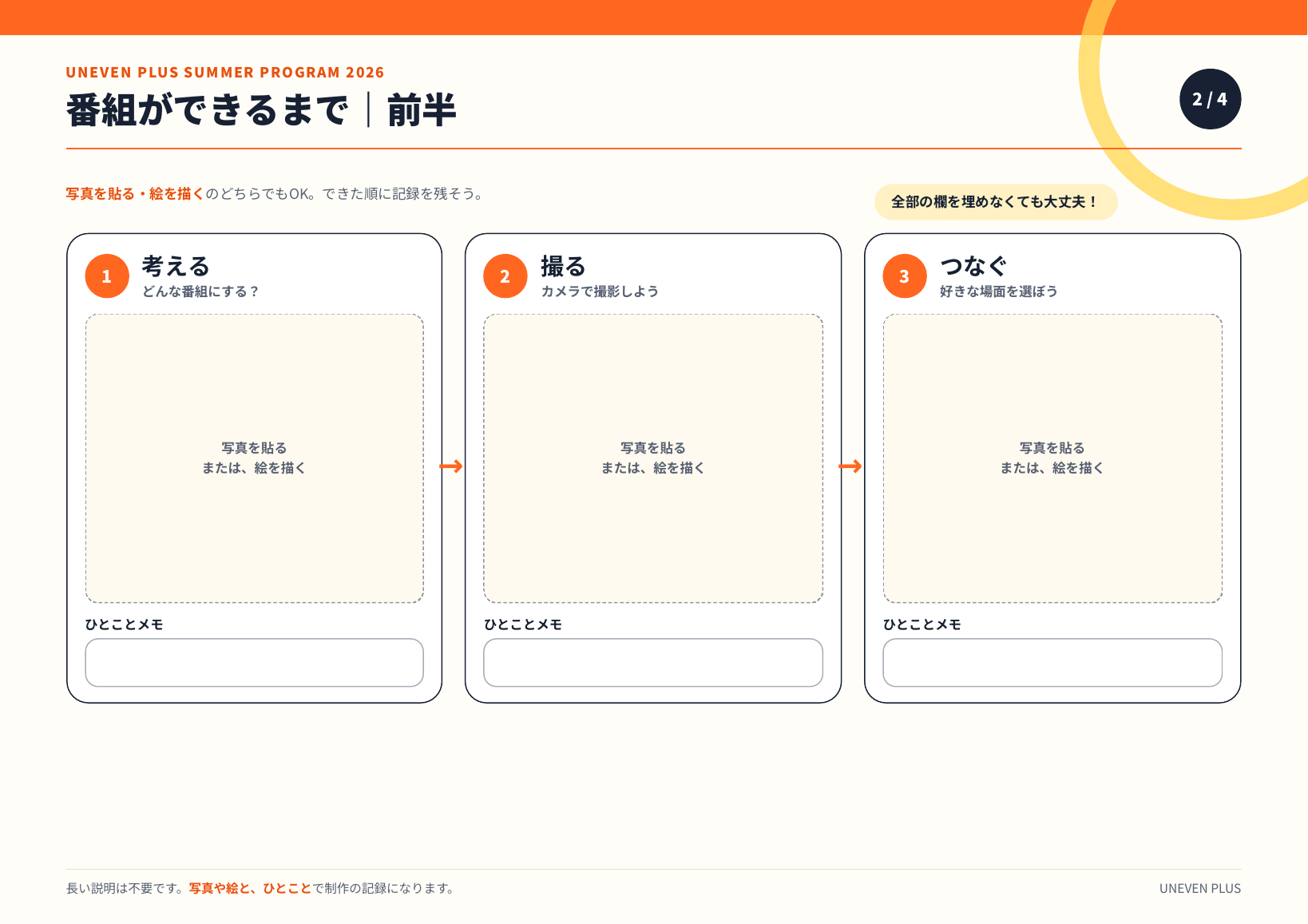Click the orange step 1 number badge
The image size is (1308, 924).
point(107,276)
